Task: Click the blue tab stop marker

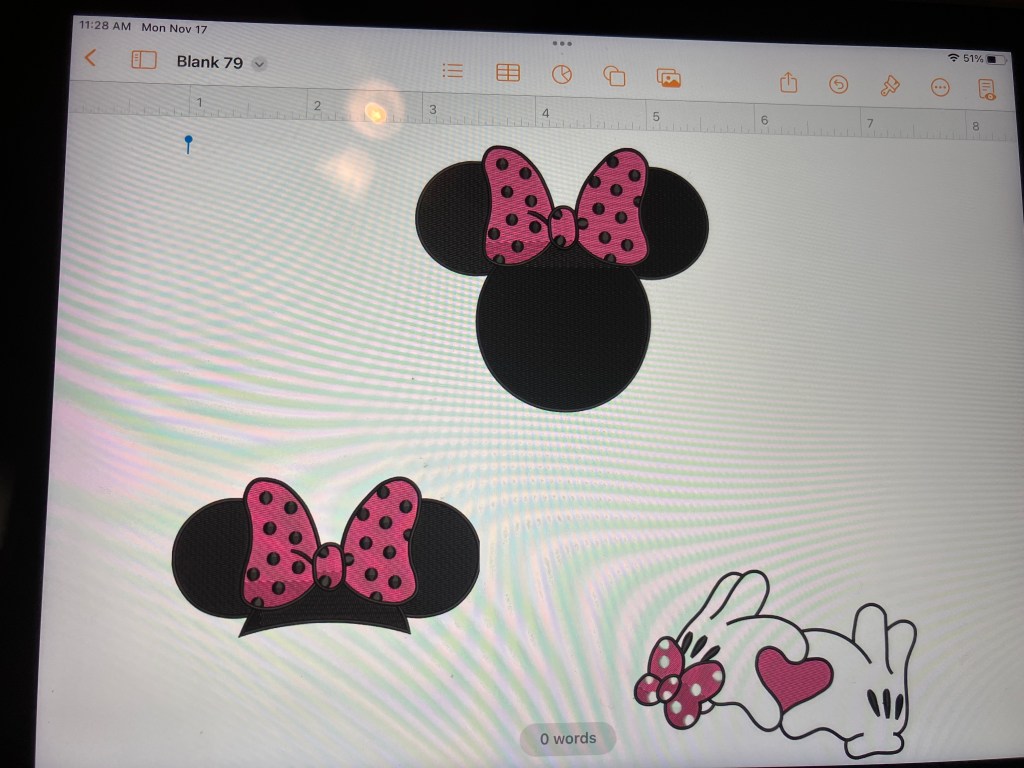Action: [x=188, y=143]
